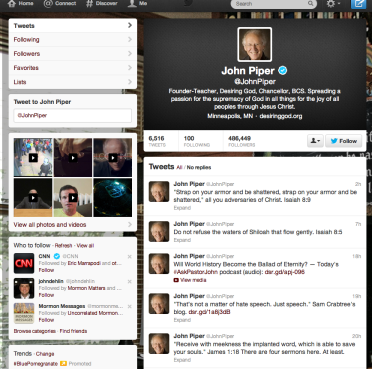
Task: Click the avatar on James 1:18 tweet
Action: [x=159, y=344]
